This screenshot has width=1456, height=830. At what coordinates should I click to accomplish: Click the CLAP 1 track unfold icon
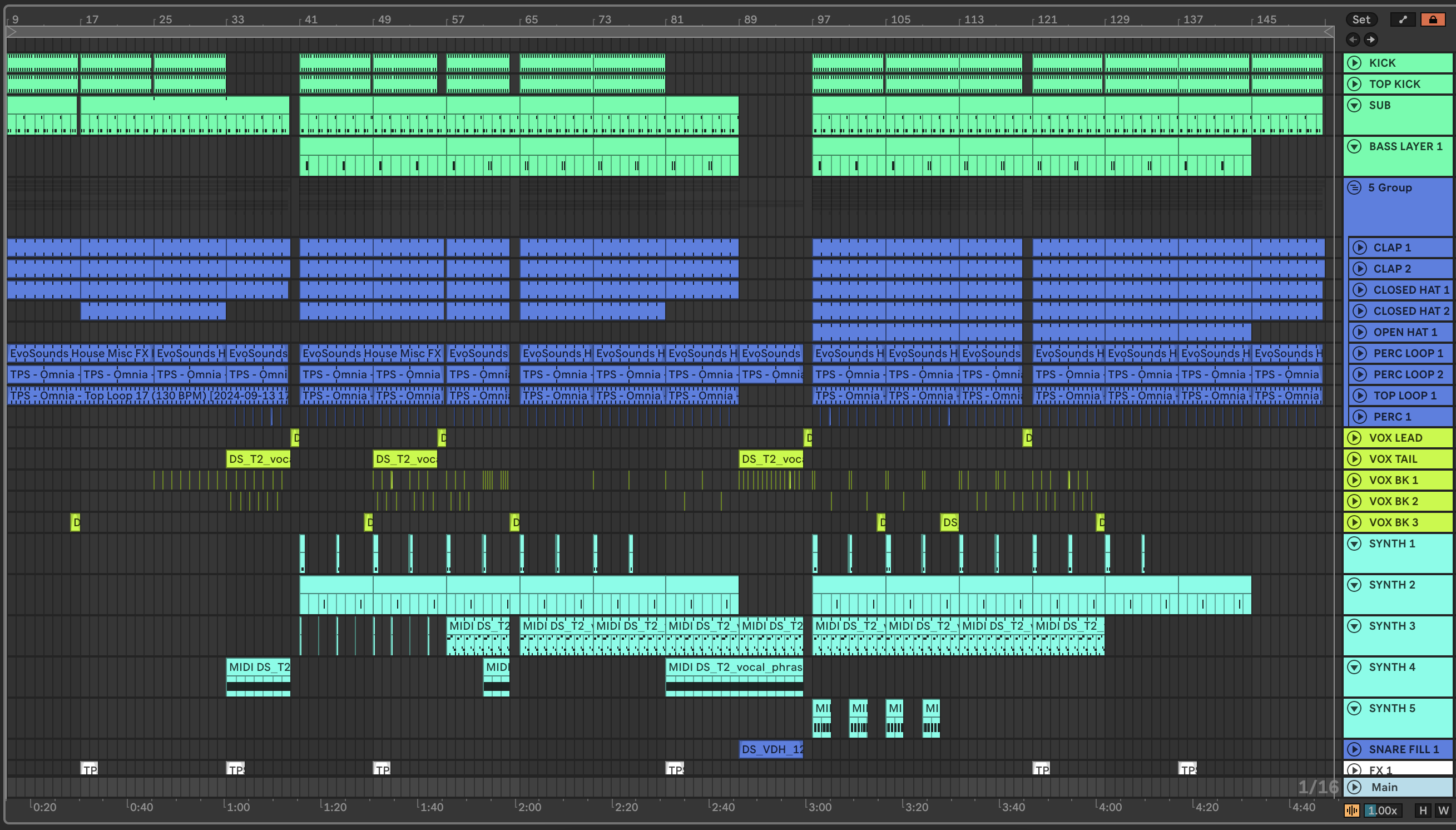coord(1360,248)
